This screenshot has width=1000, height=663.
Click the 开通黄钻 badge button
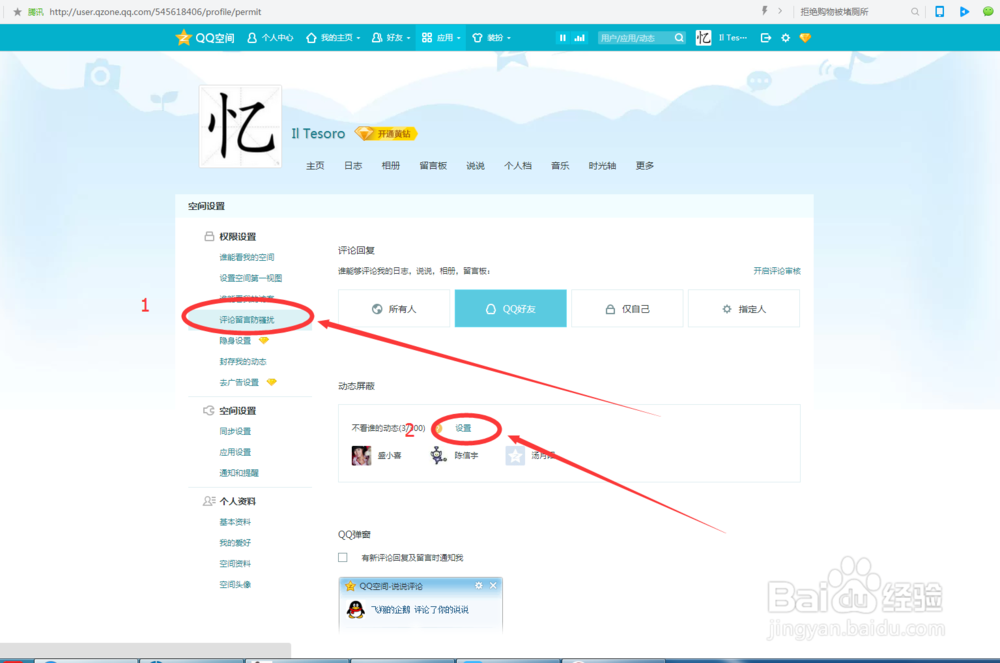[386, 133]
